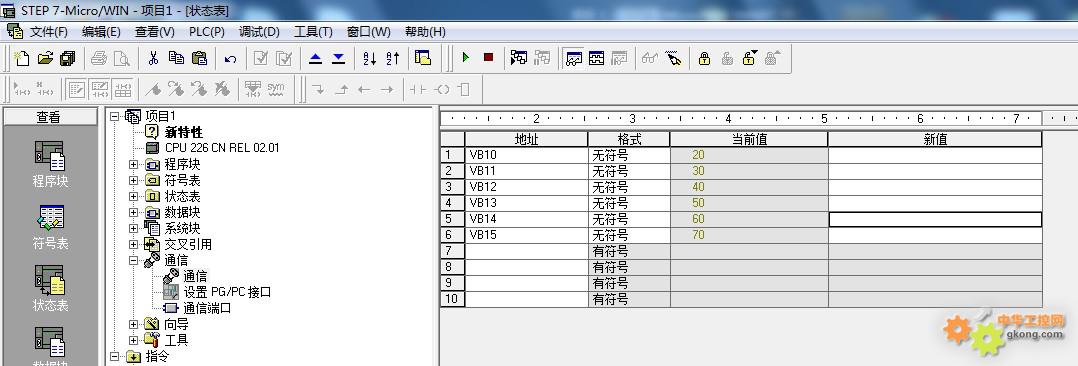Select 通信端口 in the project tree

207,308
